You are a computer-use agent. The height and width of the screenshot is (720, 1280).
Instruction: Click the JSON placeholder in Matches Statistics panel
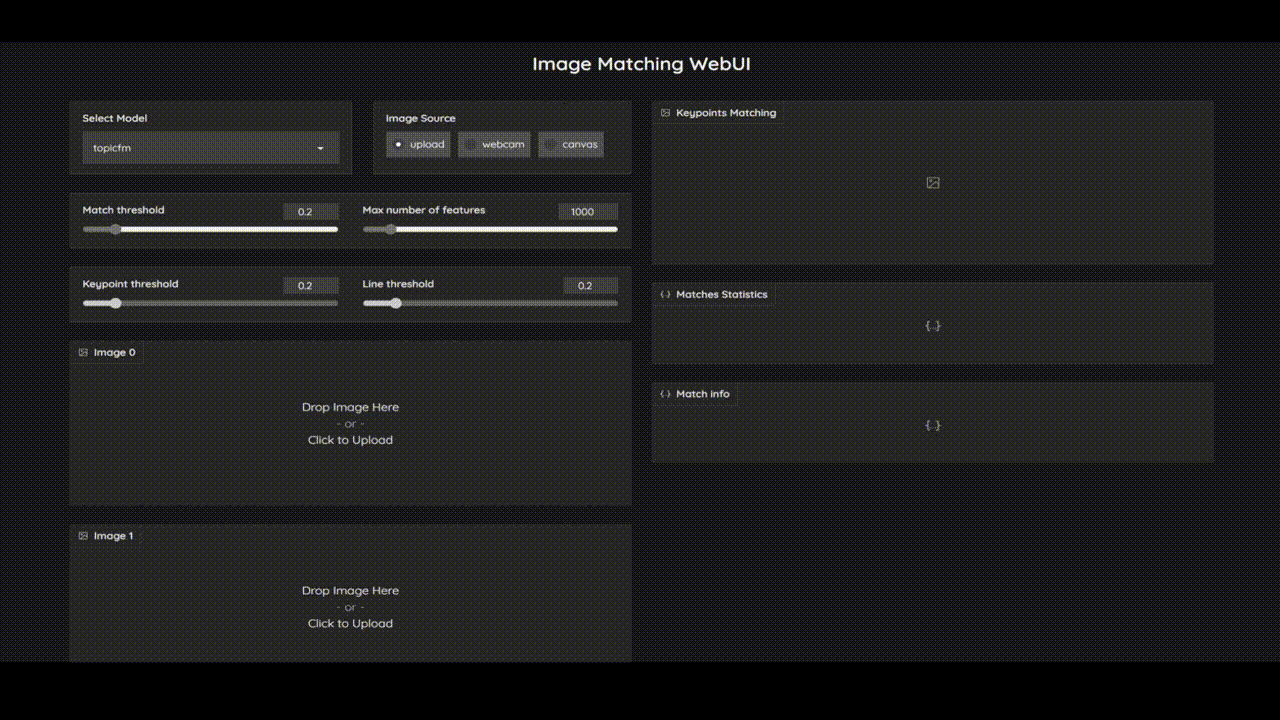point(932,326)
